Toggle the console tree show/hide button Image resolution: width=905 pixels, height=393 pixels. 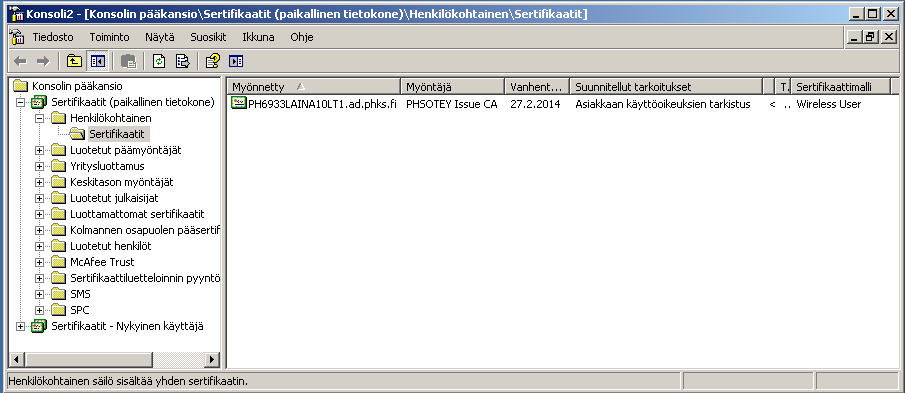(98, 61)
